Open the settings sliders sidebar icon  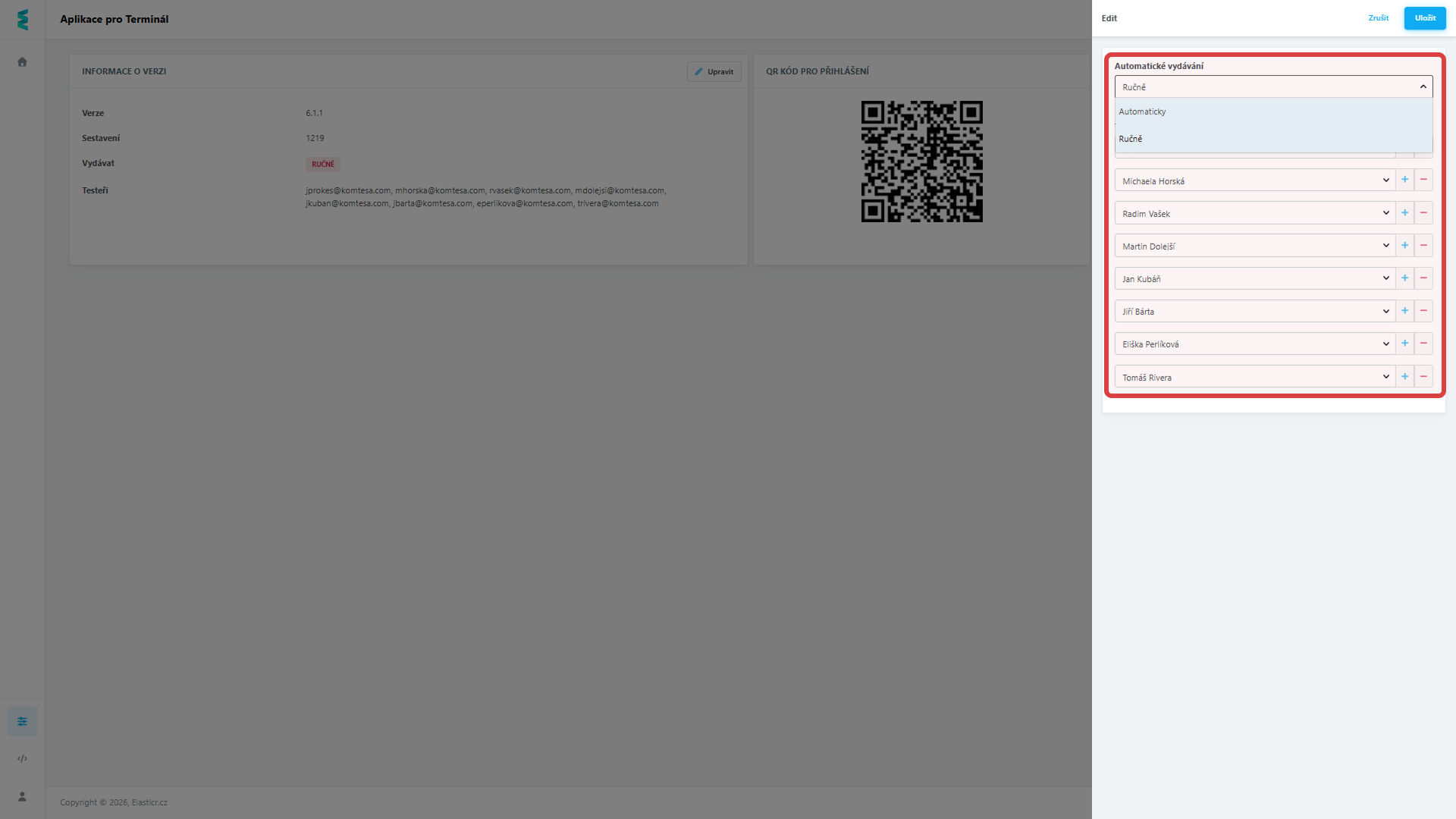[x=22, y=721]
